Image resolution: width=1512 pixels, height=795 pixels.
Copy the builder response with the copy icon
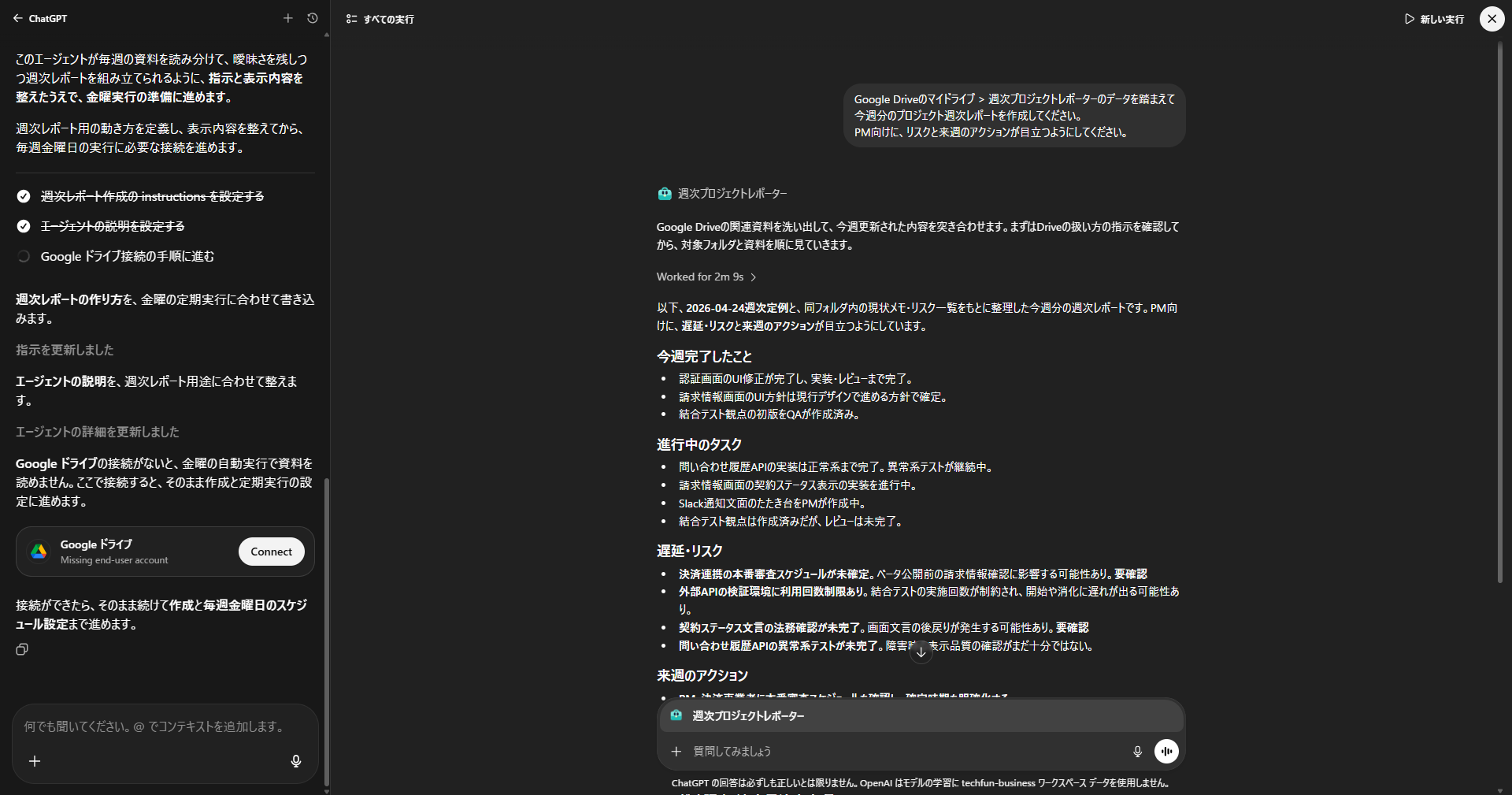(x=22, y=649)
